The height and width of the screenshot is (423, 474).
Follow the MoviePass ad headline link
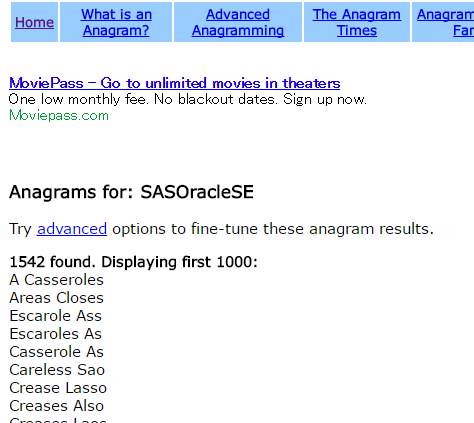click(175, 83)
